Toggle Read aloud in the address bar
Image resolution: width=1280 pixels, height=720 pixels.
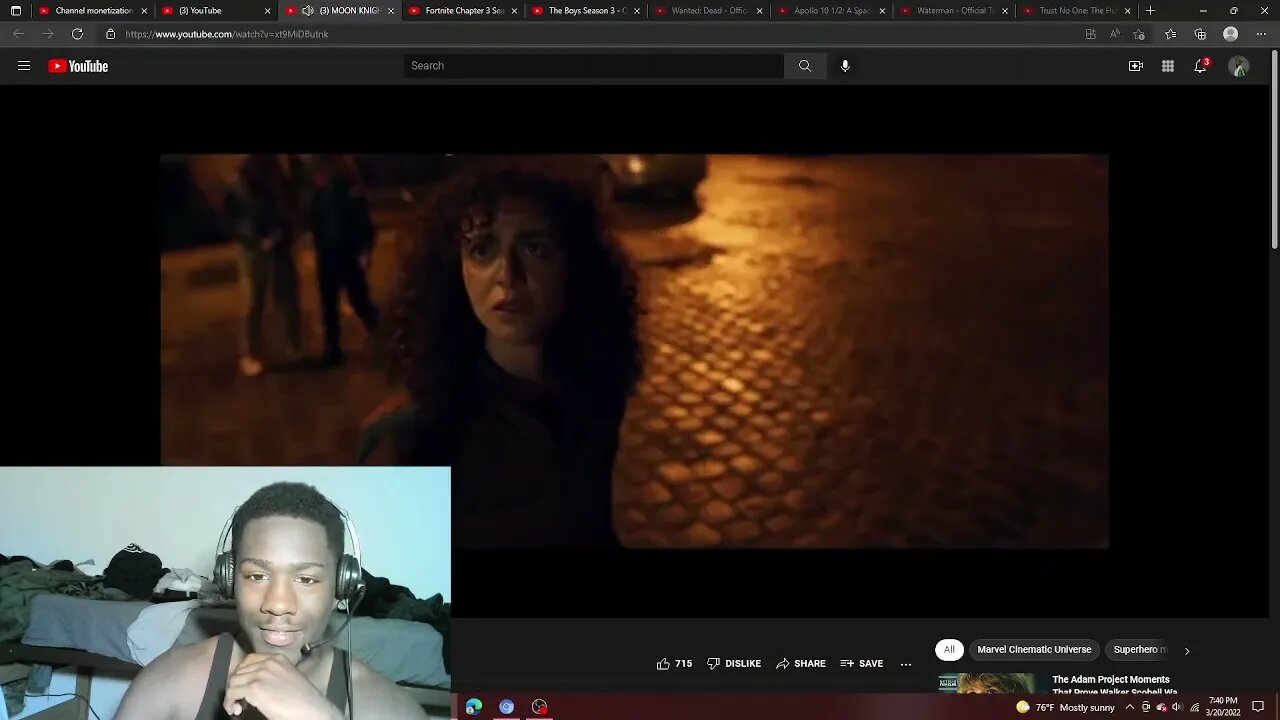(x=1115, y=34)
